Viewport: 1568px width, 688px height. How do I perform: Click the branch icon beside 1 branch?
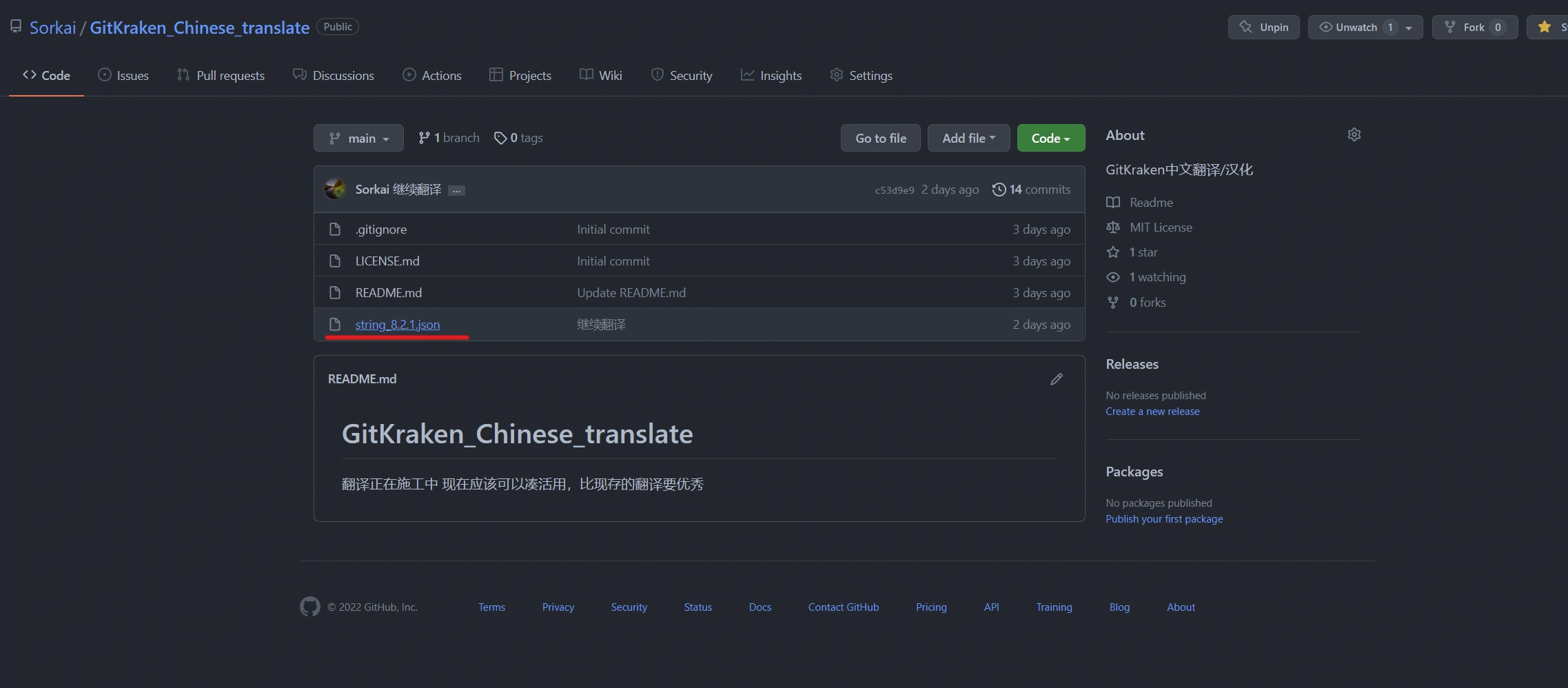point(424,138)
